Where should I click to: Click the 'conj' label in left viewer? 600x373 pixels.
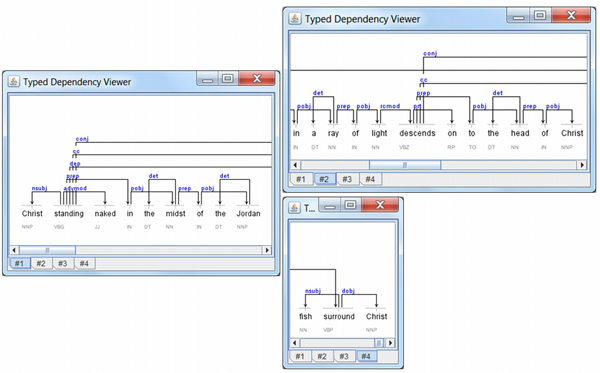[x=82, y=139]
